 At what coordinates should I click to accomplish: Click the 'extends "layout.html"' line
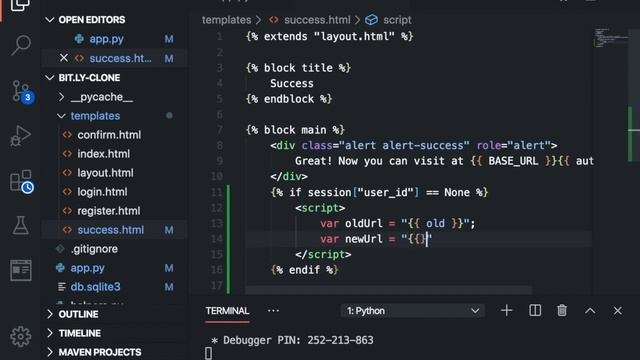coord(329,36)
